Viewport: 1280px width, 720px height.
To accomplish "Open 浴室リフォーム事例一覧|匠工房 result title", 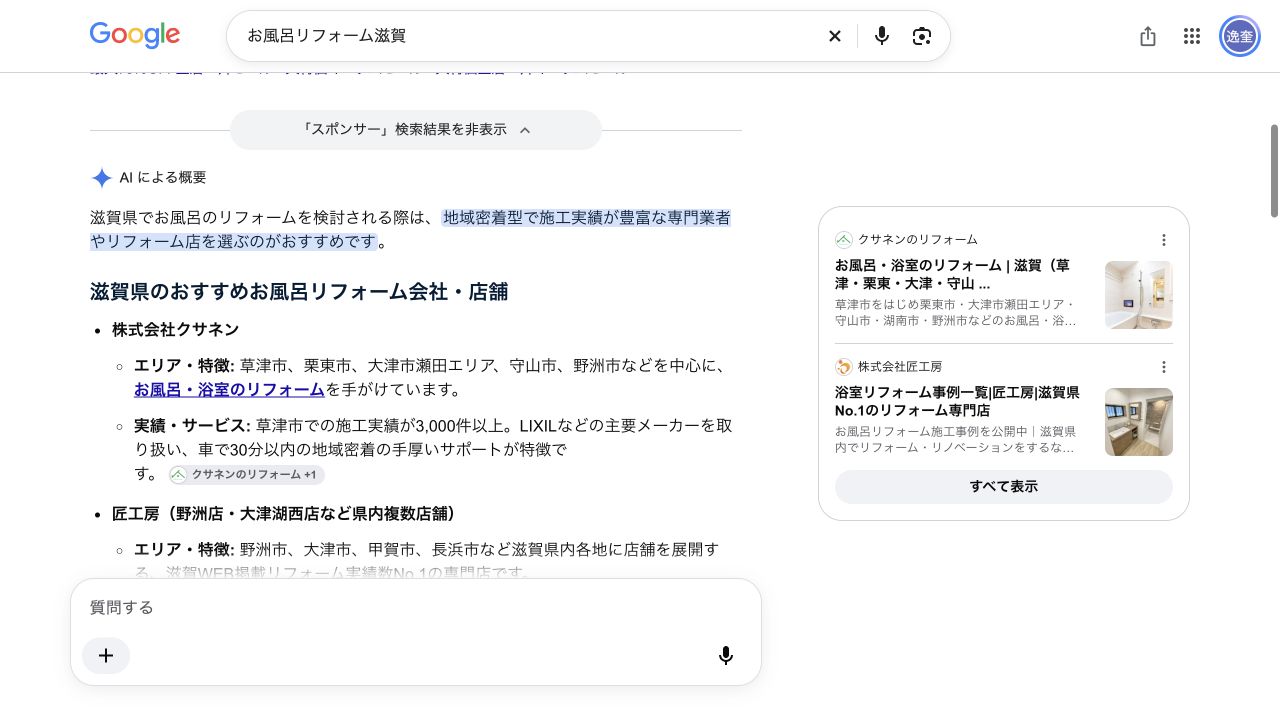I will click(957, 401).
